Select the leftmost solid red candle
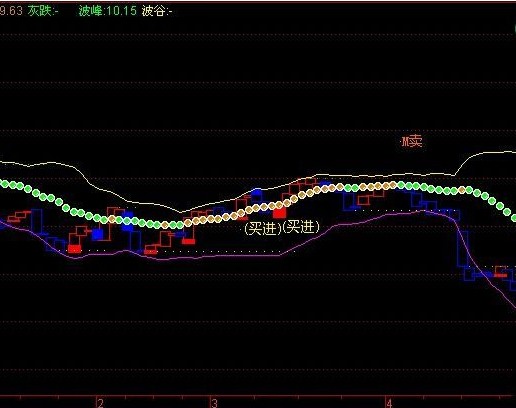This screenshot has height=408, width=516. (74, 249)
